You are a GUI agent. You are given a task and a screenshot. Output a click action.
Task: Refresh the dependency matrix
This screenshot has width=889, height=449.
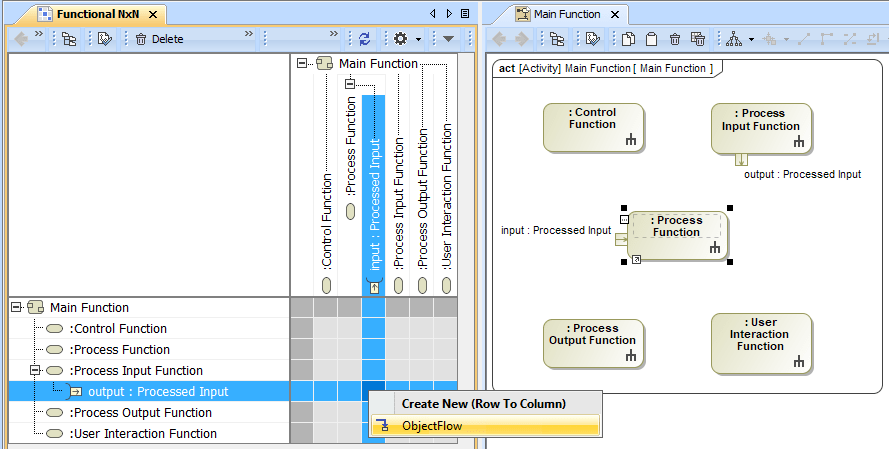pyautogui.click(x=365, y=39)
